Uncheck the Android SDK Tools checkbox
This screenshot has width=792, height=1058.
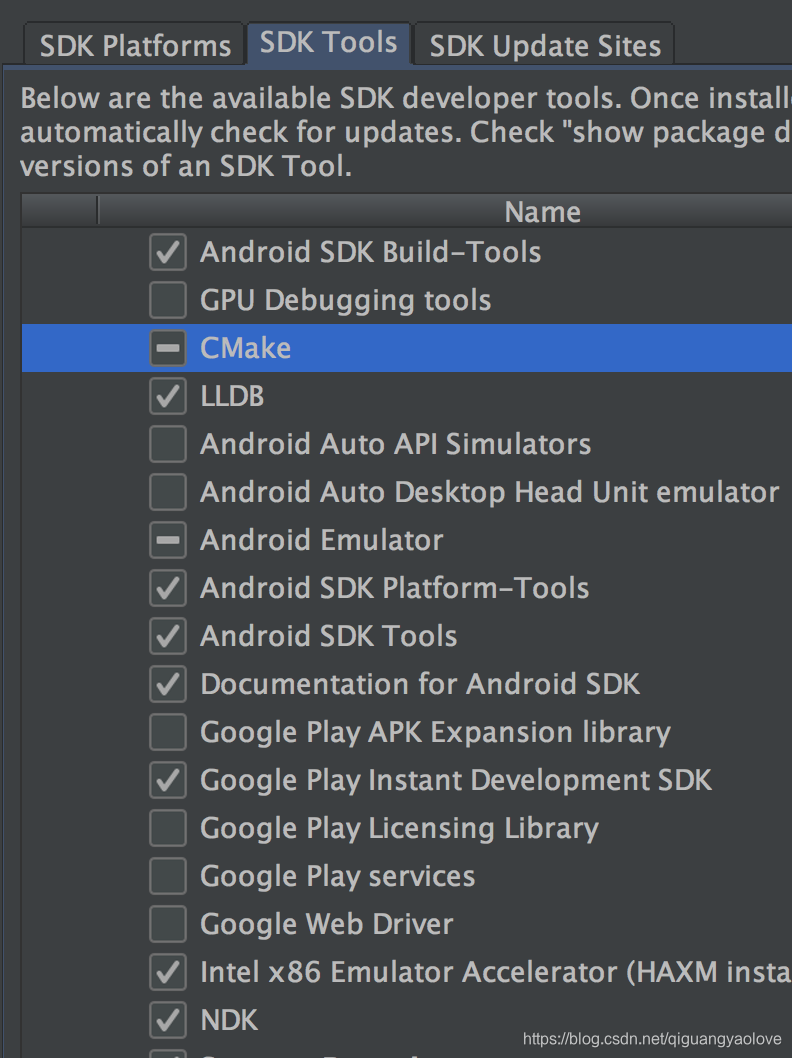(167, 636)
